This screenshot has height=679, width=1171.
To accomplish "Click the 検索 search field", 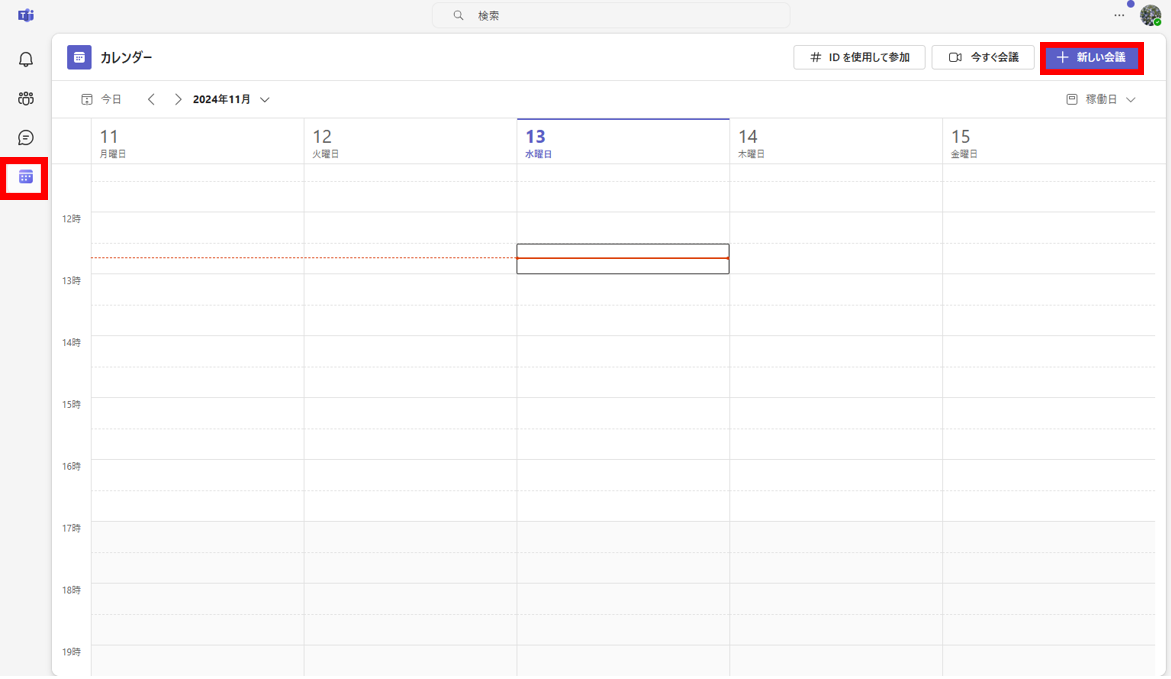I will [610, 16].
